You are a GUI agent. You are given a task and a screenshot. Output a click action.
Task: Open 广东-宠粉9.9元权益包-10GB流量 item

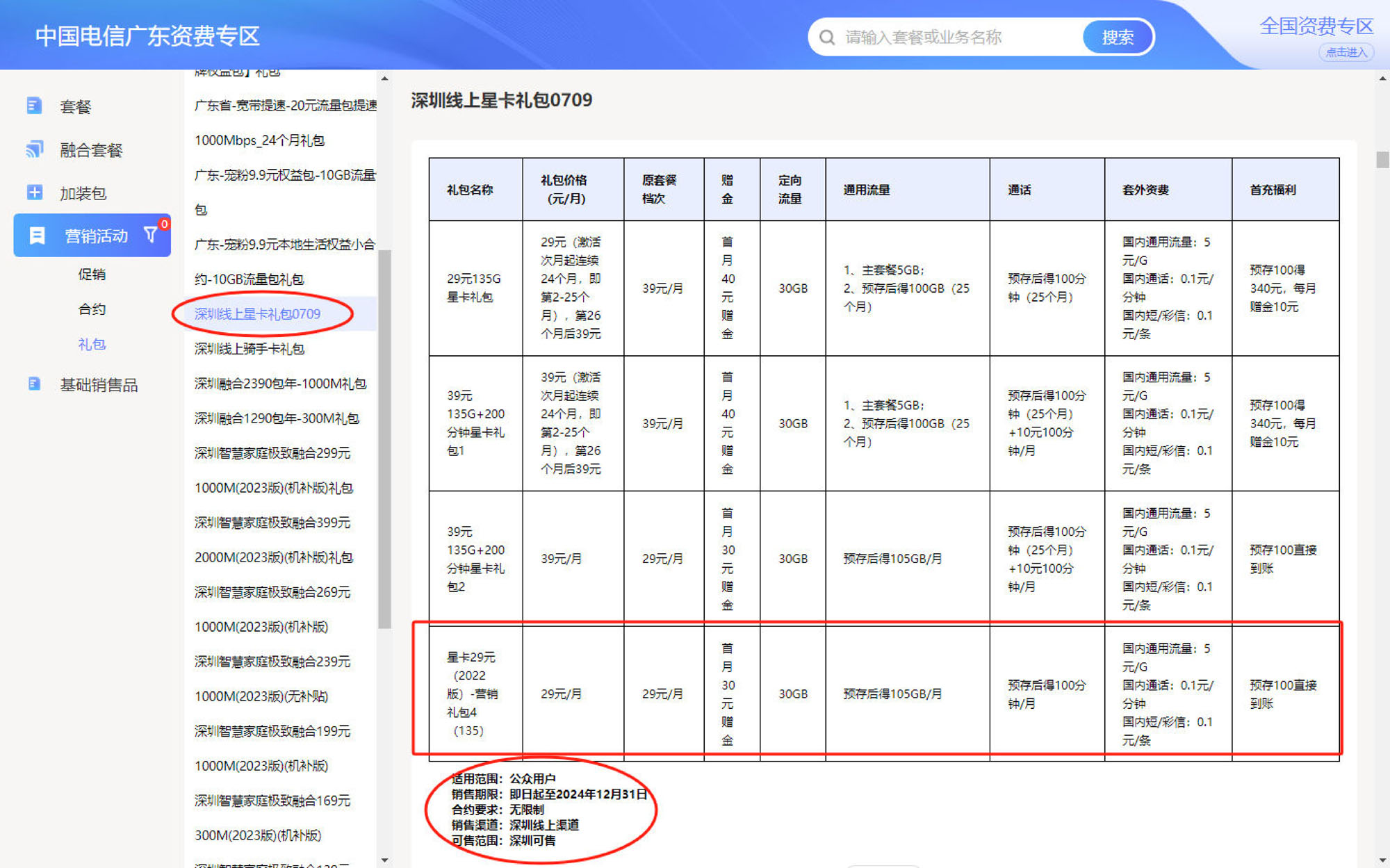(285, 174)
